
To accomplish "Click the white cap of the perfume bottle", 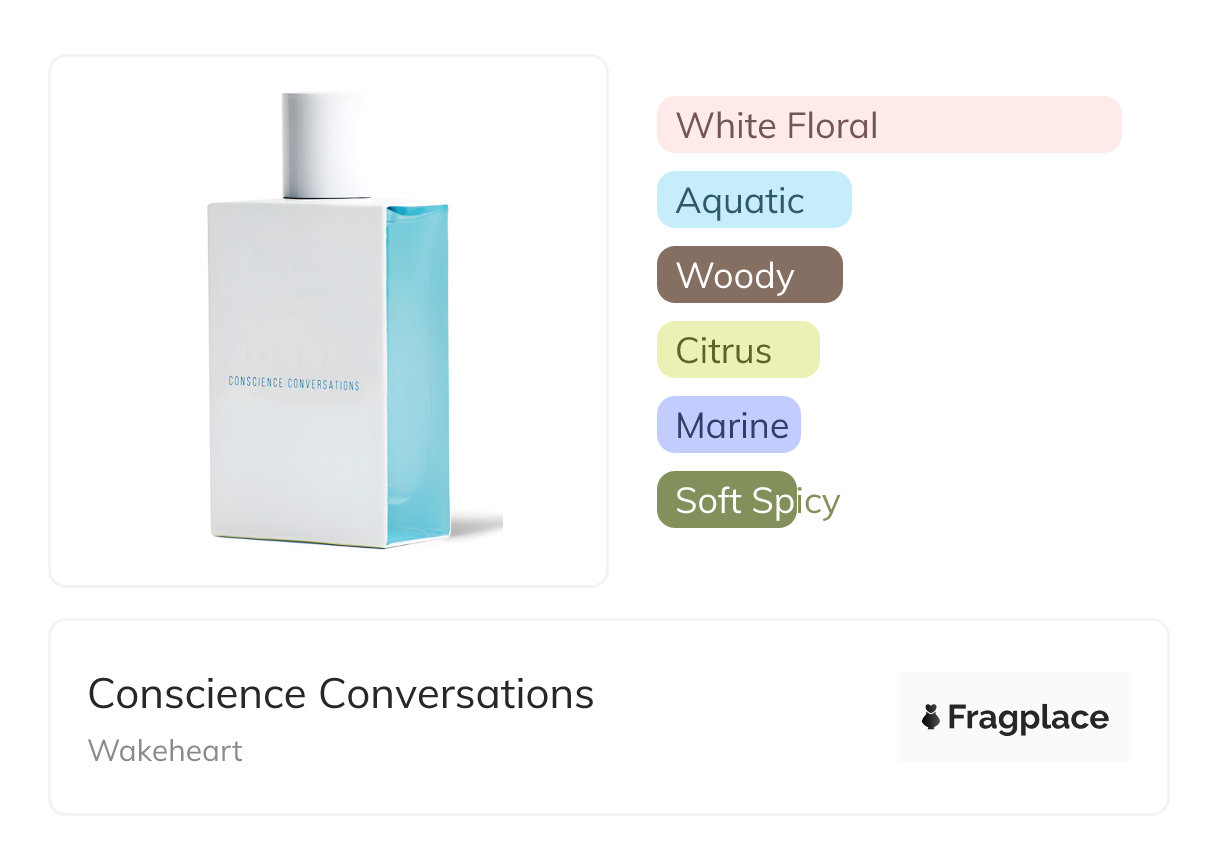I will coord(326,145).
